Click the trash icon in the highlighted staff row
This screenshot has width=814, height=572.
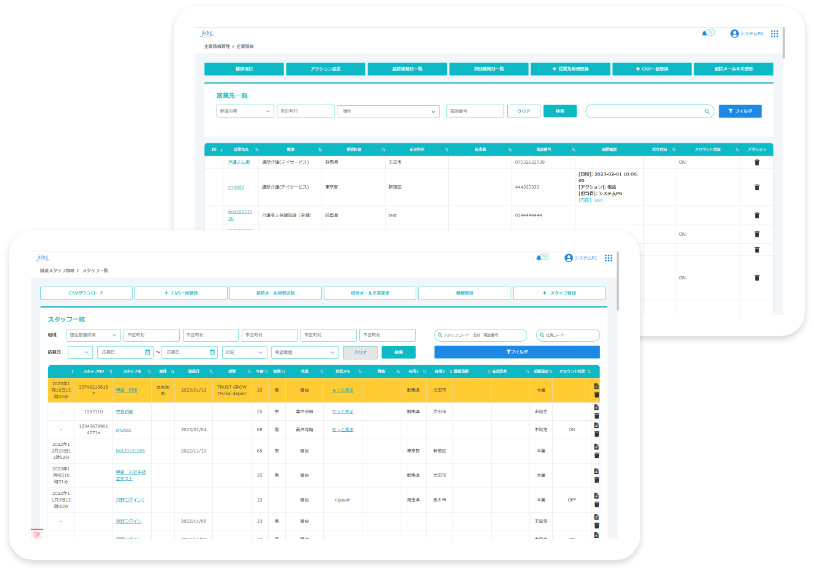[x=596, y=395]
